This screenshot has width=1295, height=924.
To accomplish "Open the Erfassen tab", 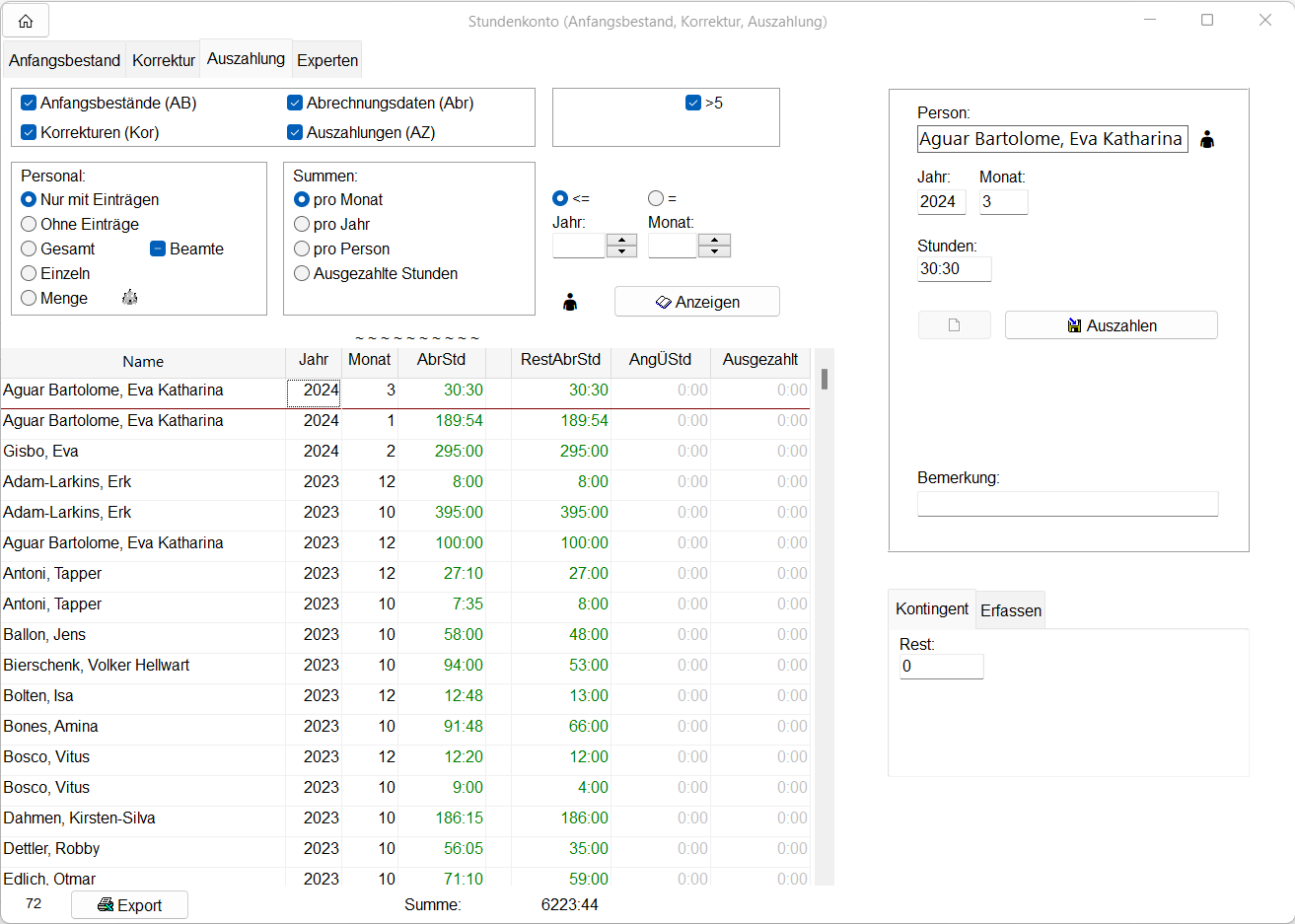I will pos(1010,610).
